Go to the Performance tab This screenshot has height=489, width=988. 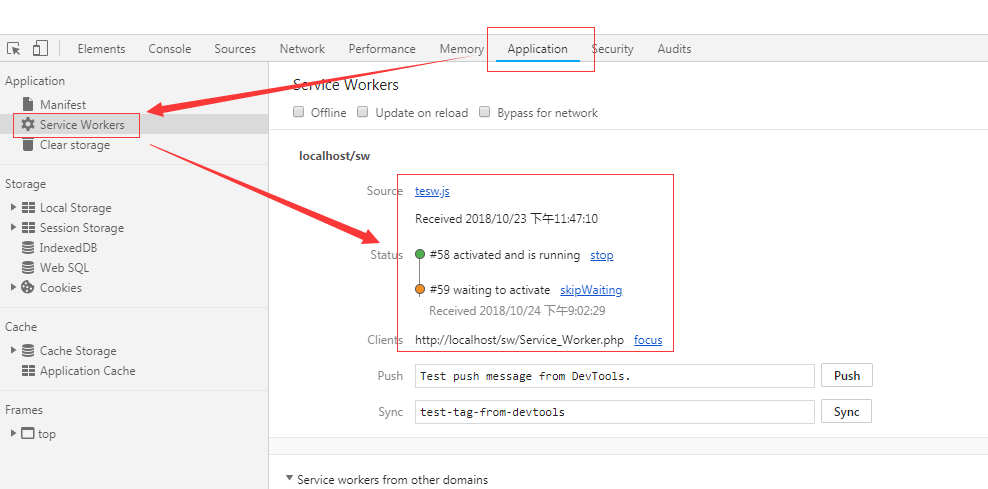click(x=382, y=49)
